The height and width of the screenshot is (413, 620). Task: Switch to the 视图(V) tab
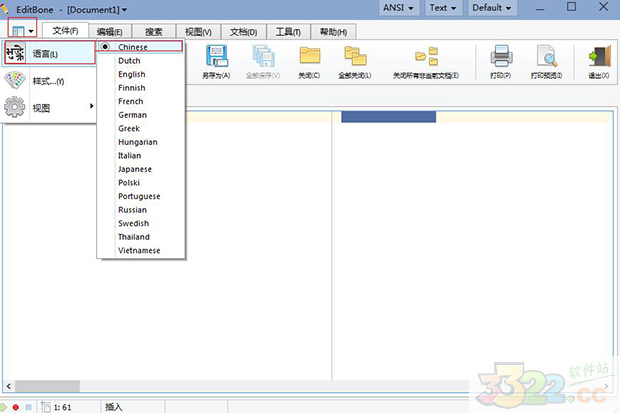(198, 32)
